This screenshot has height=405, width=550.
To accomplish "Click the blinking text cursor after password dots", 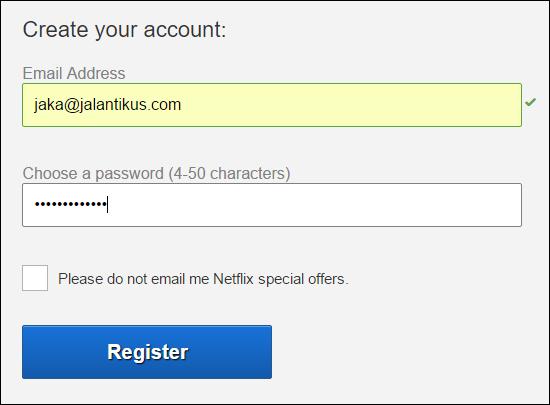I will (x=107, y=204).
